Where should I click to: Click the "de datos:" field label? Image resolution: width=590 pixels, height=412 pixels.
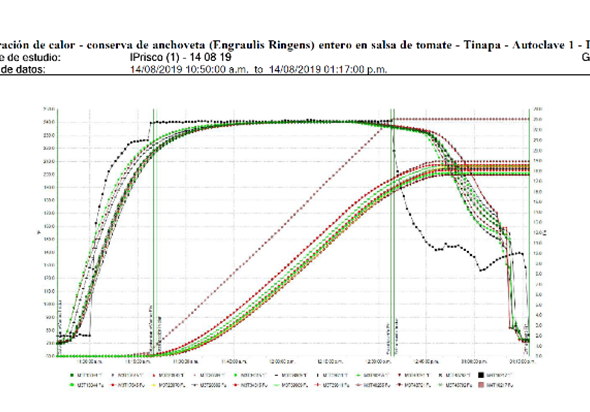pos(23,70)
